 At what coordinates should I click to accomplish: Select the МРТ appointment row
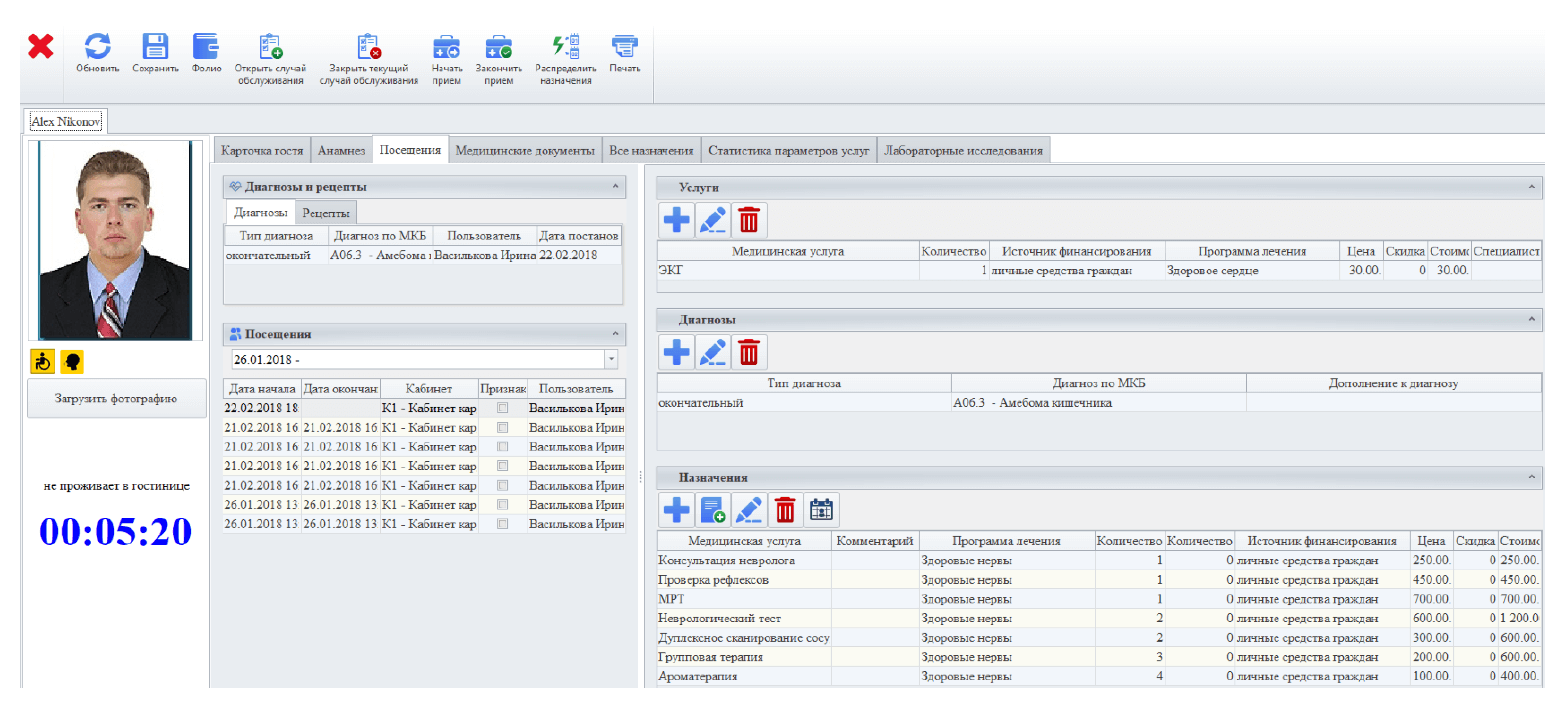tap(1099, 599)
